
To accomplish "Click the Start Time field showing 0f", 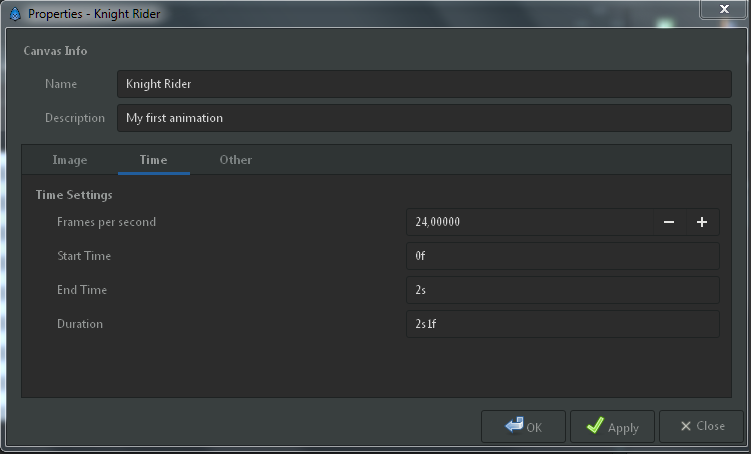I will tap(563, 256).
